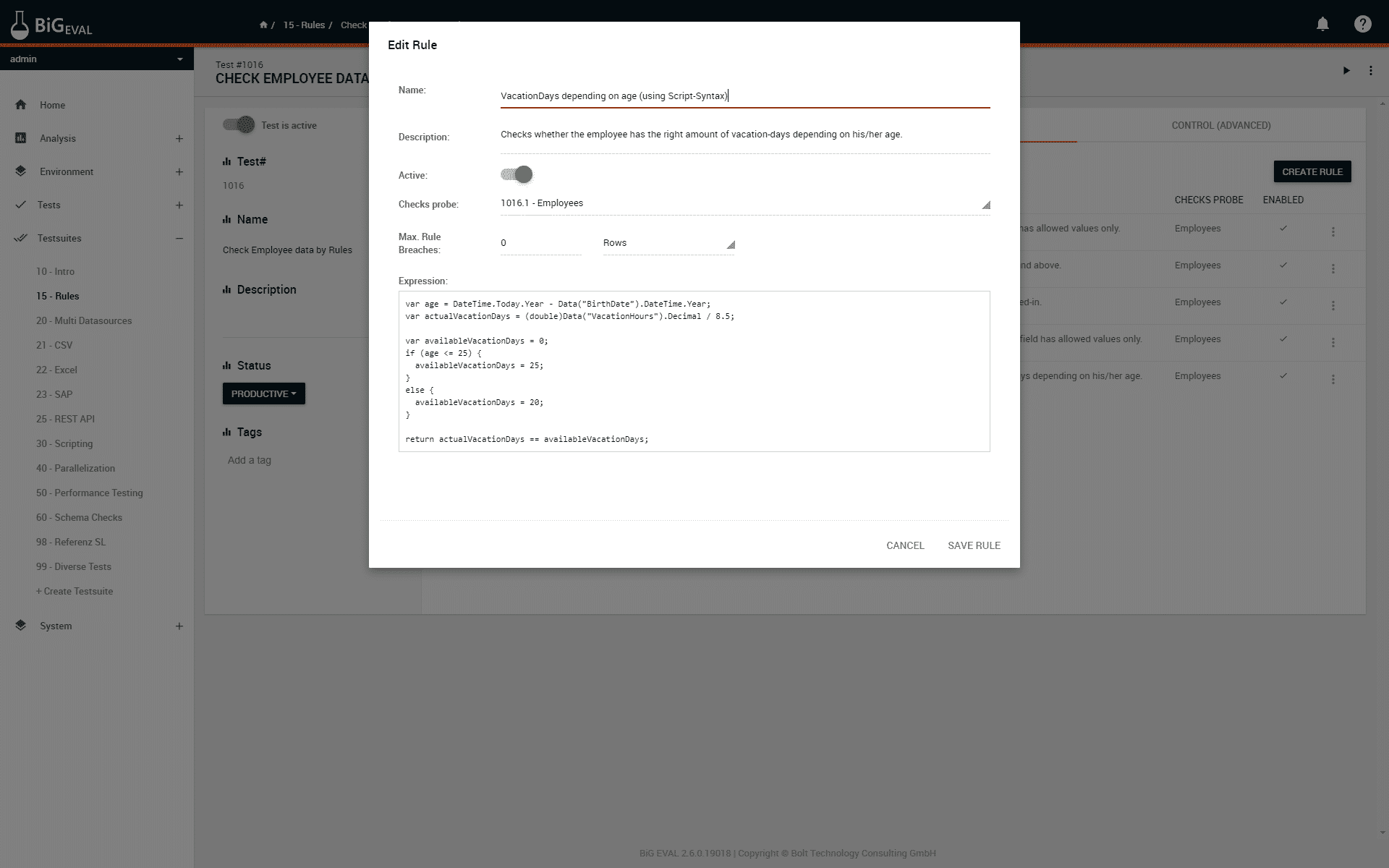Click the Environment layers icon
Image resolution: width=1389 pixels, height=868 pixels.
point(21,171)
